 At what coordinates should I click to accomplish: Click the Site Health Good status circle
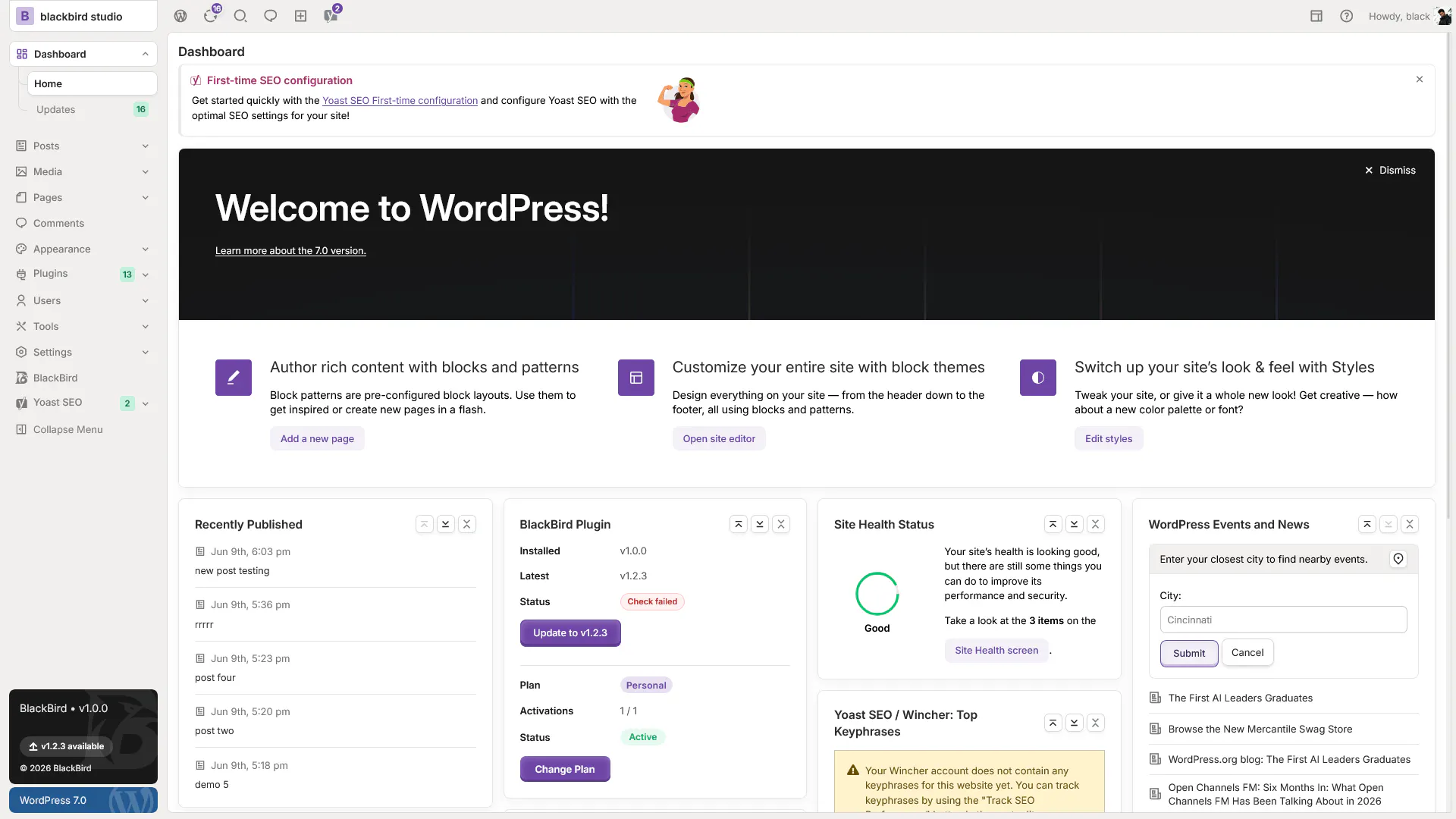[x=877, y=594]
